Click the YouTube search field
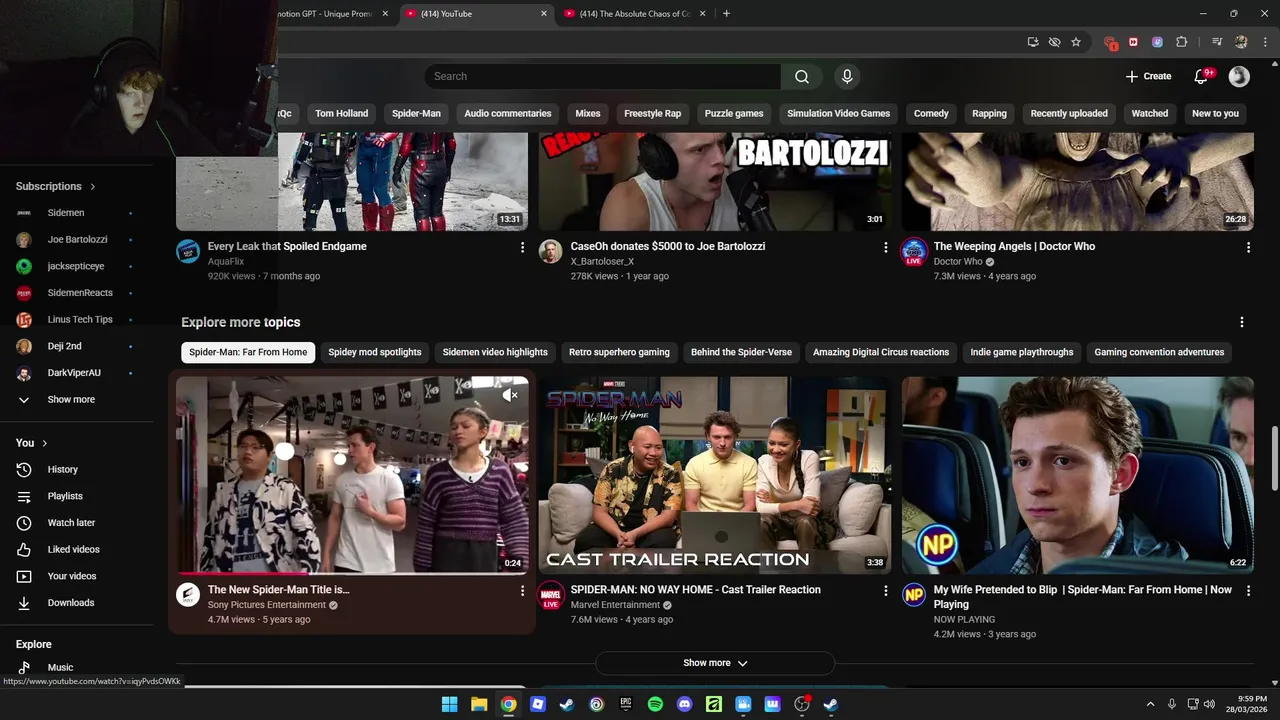Viewport: 1280px width, 720px height. [603, 77]
